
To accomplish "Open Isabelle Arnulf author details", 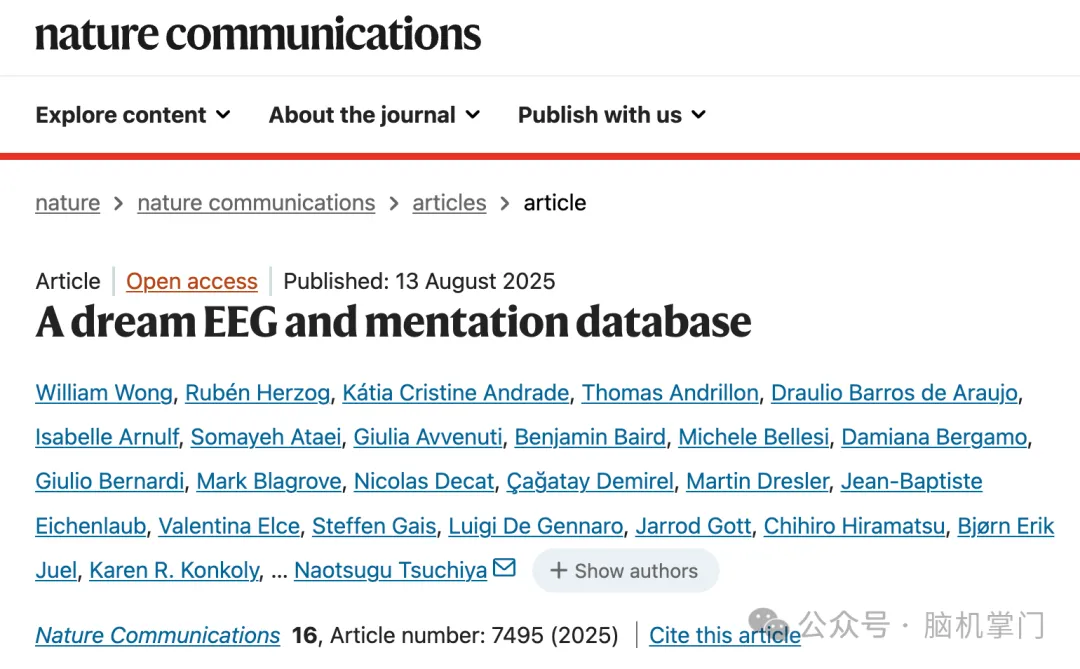I will pos(107,437).
